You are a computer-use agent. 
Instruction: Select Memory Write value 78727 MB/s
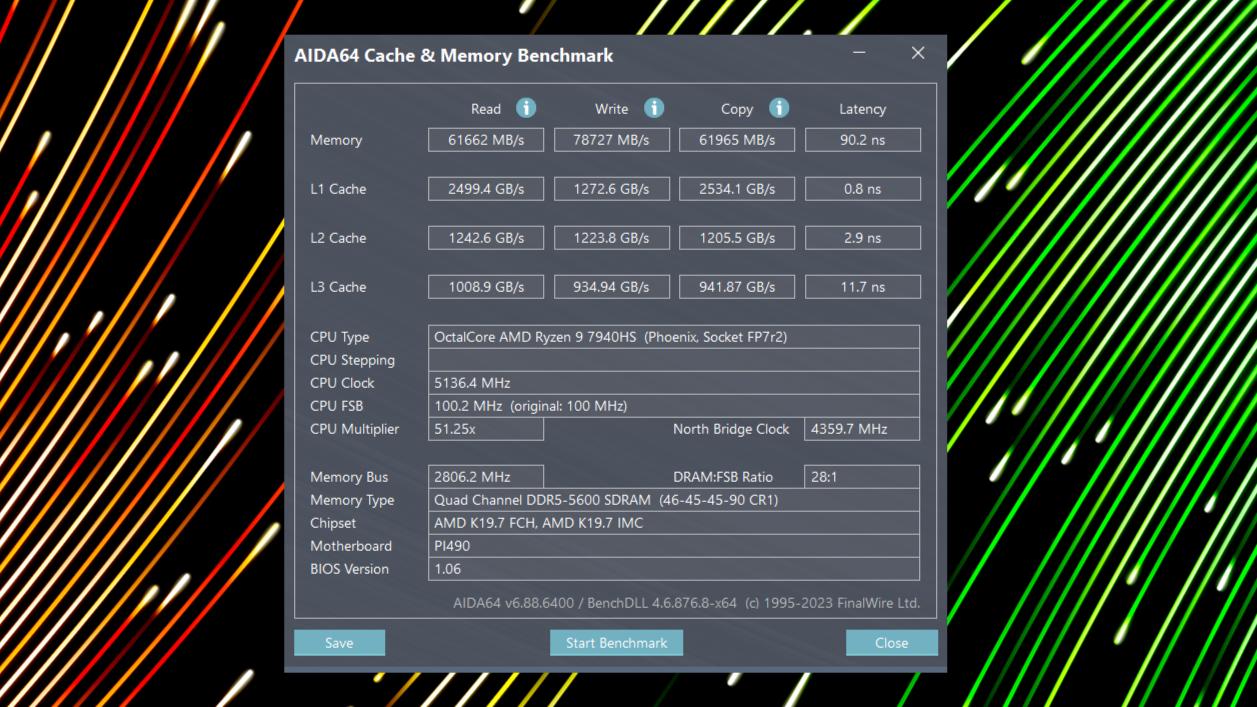612,140
